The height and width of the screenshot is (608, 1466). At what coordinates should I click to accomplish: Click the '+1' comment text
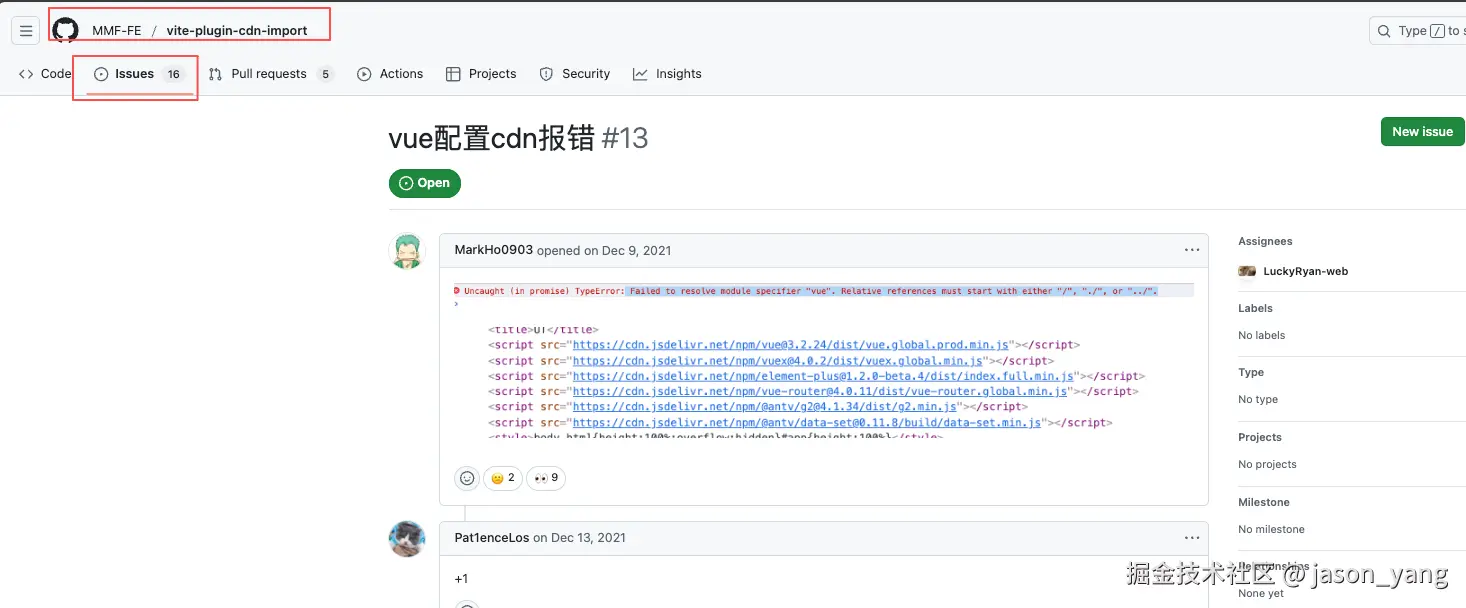(461, 579)
